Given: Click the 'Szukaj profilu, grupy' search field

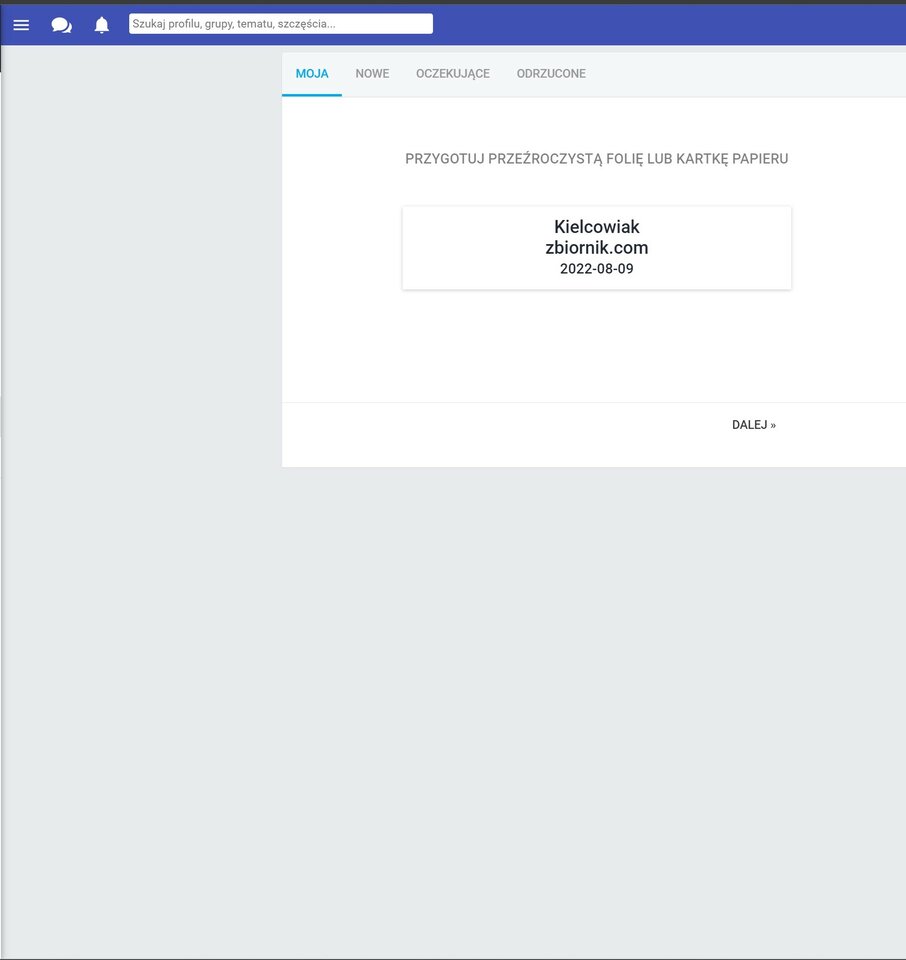Looking at the screenshot, I should click(280, 23).
